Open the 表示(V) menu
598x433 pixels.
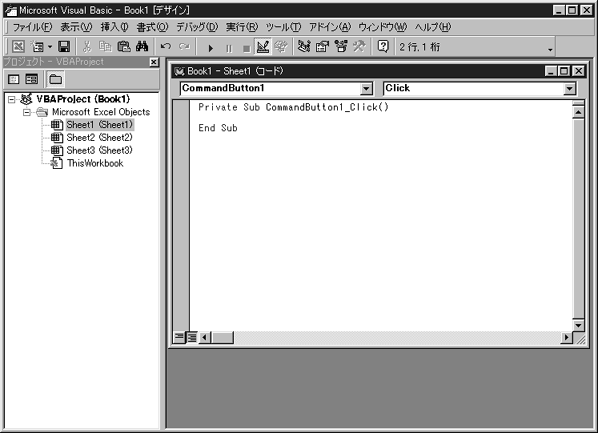[x=76, y=27]
